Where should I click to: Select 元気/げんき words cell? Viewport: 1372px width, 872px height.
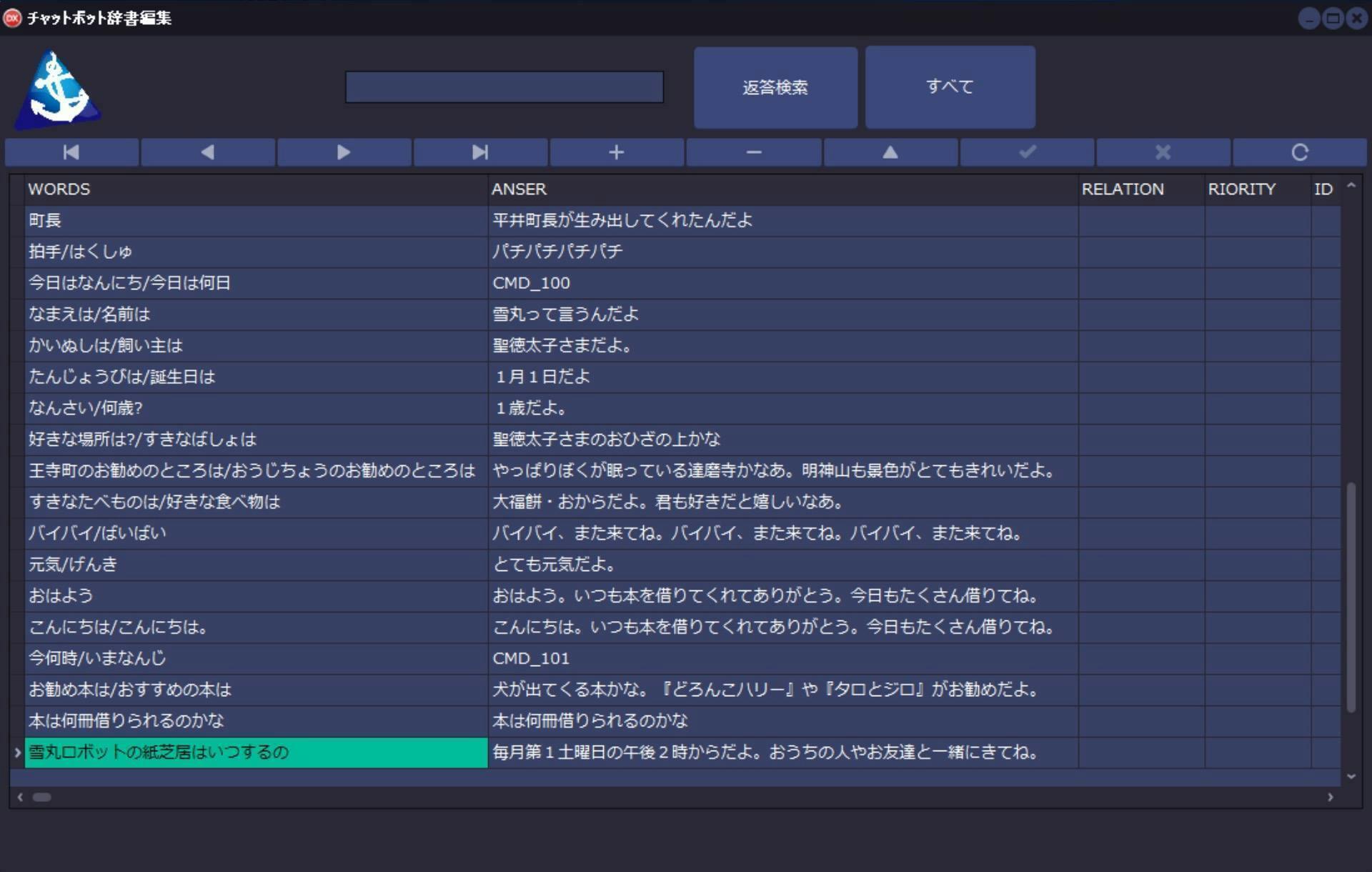click(257, 565)
